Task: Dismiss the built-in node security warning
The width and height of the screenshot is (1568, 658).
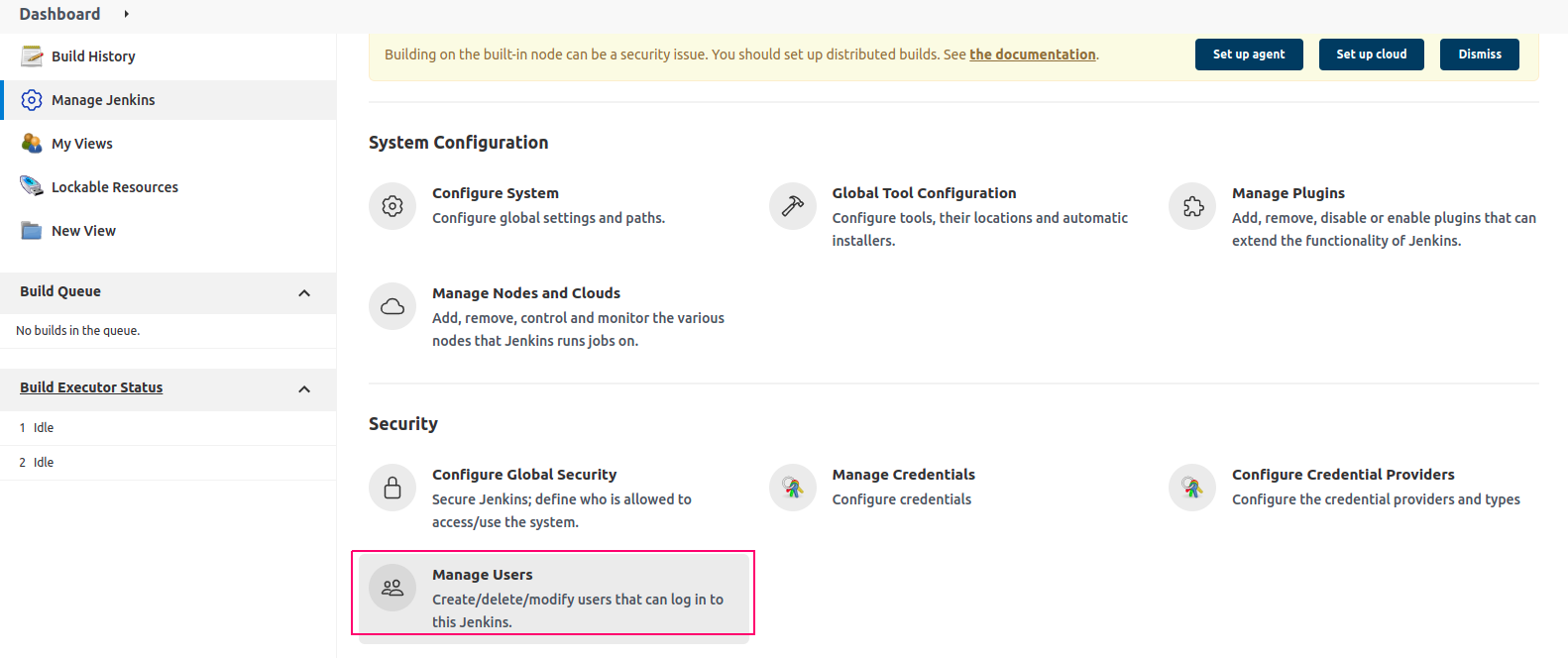Action: (1480, 55)
